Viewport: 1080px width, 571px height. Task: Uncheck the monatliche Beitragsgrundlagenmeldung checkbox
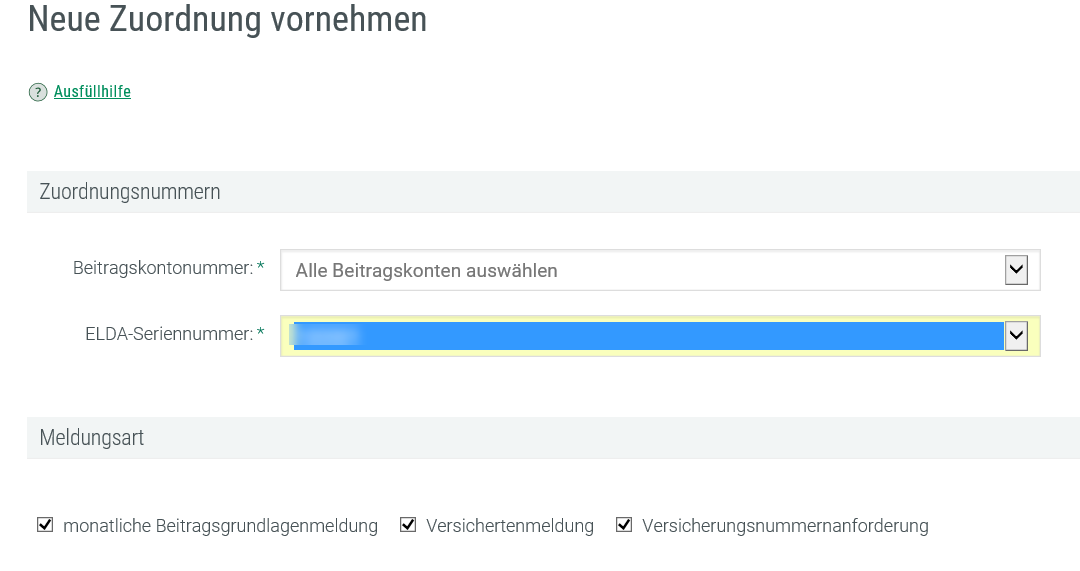click(x=45, y=525)
